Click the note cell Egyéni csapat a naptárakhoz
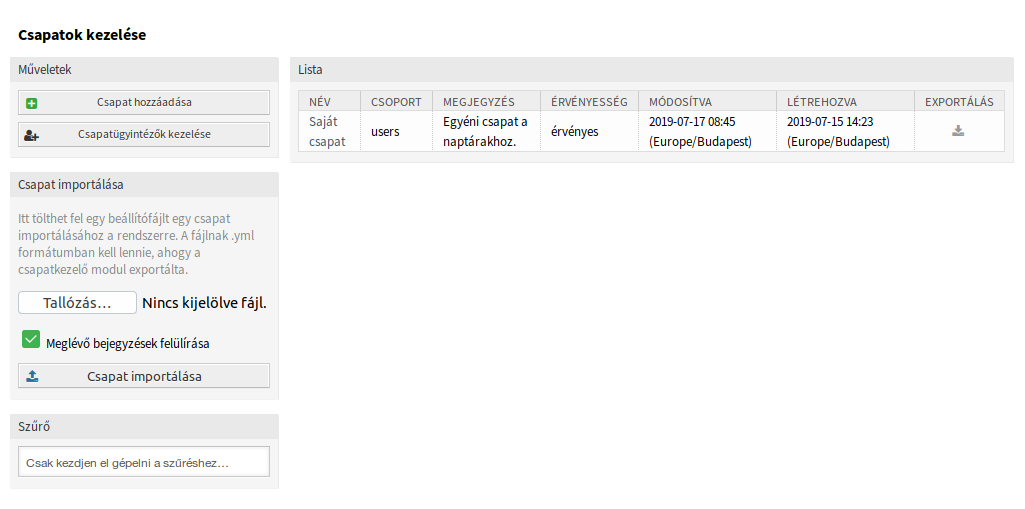The image size is (1025, 509). click(x=486, y=131)
